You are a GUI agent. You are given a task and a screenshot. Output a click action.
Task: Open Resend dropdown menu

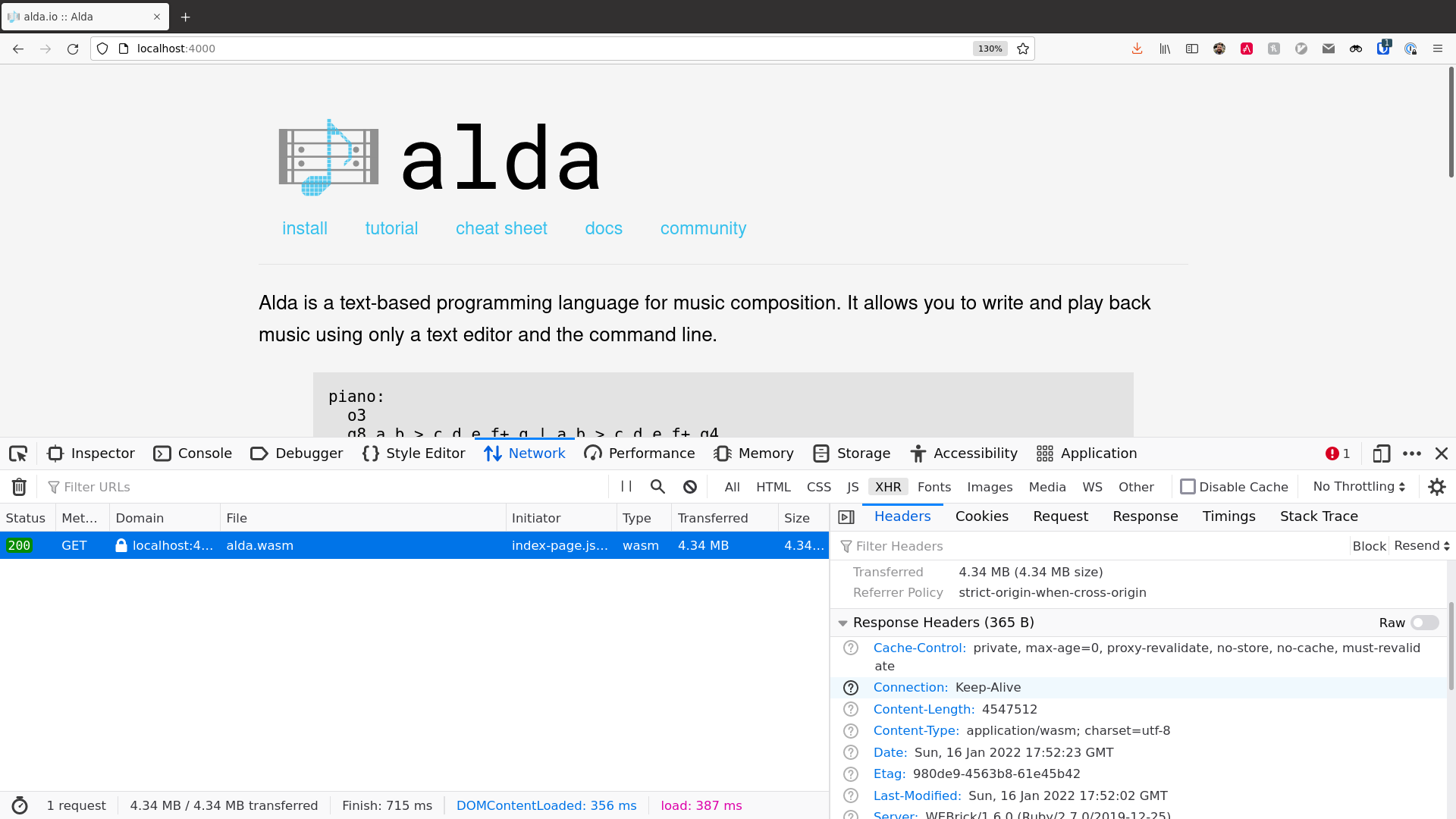click(1422, 546)
